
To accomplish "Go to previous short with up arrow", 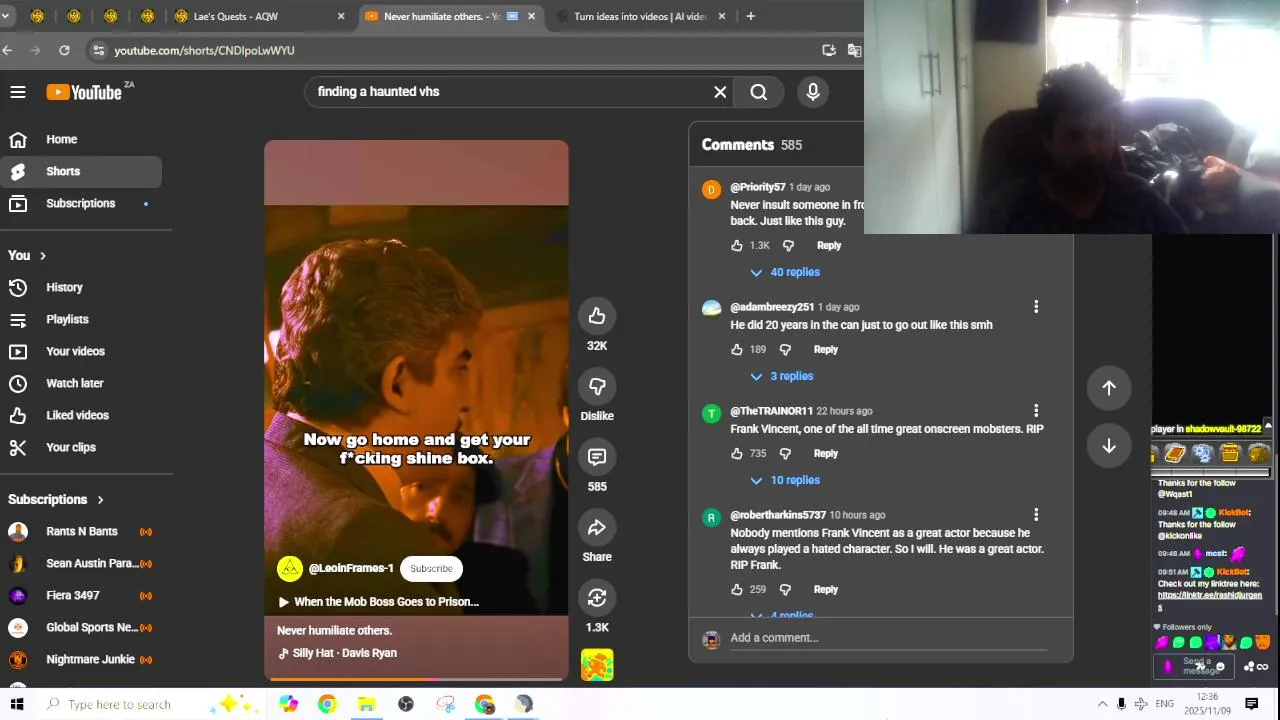I will coord(1109,388).
